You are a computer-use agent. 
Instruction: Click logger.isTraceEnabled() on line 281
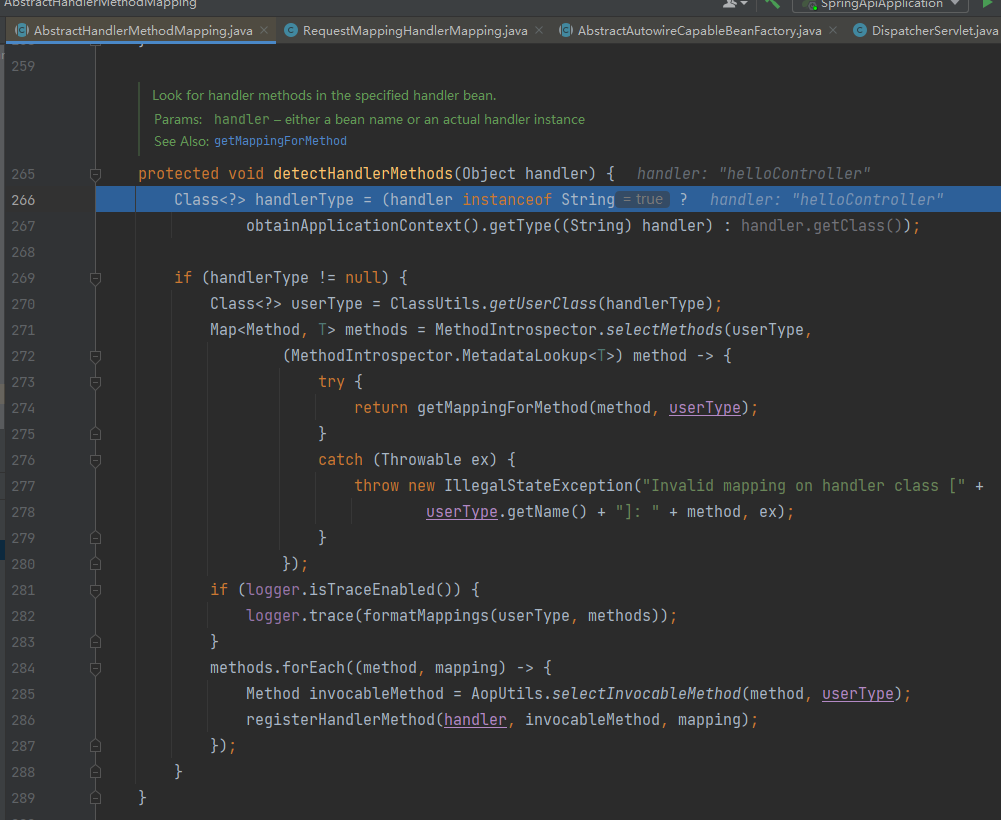(x=354, y=590)
